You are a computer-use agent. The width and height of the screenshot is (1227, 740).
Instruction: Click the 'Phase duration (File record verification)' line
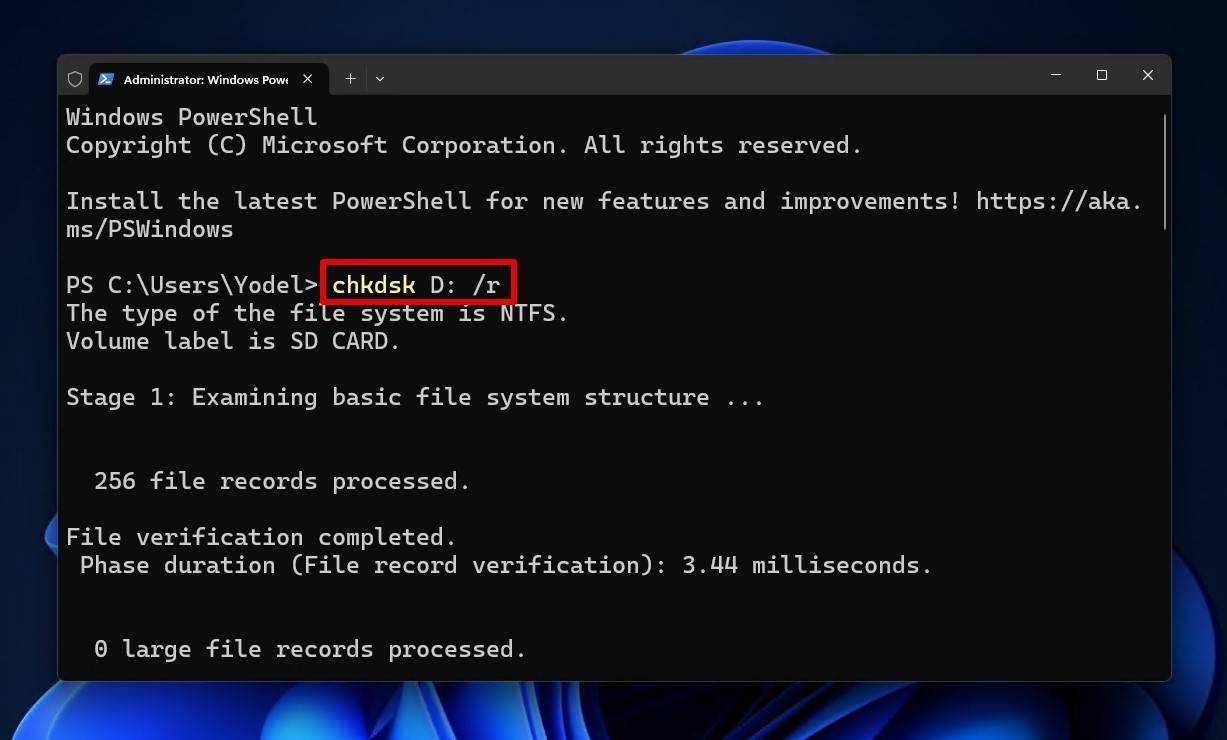[x=506, y=565]
